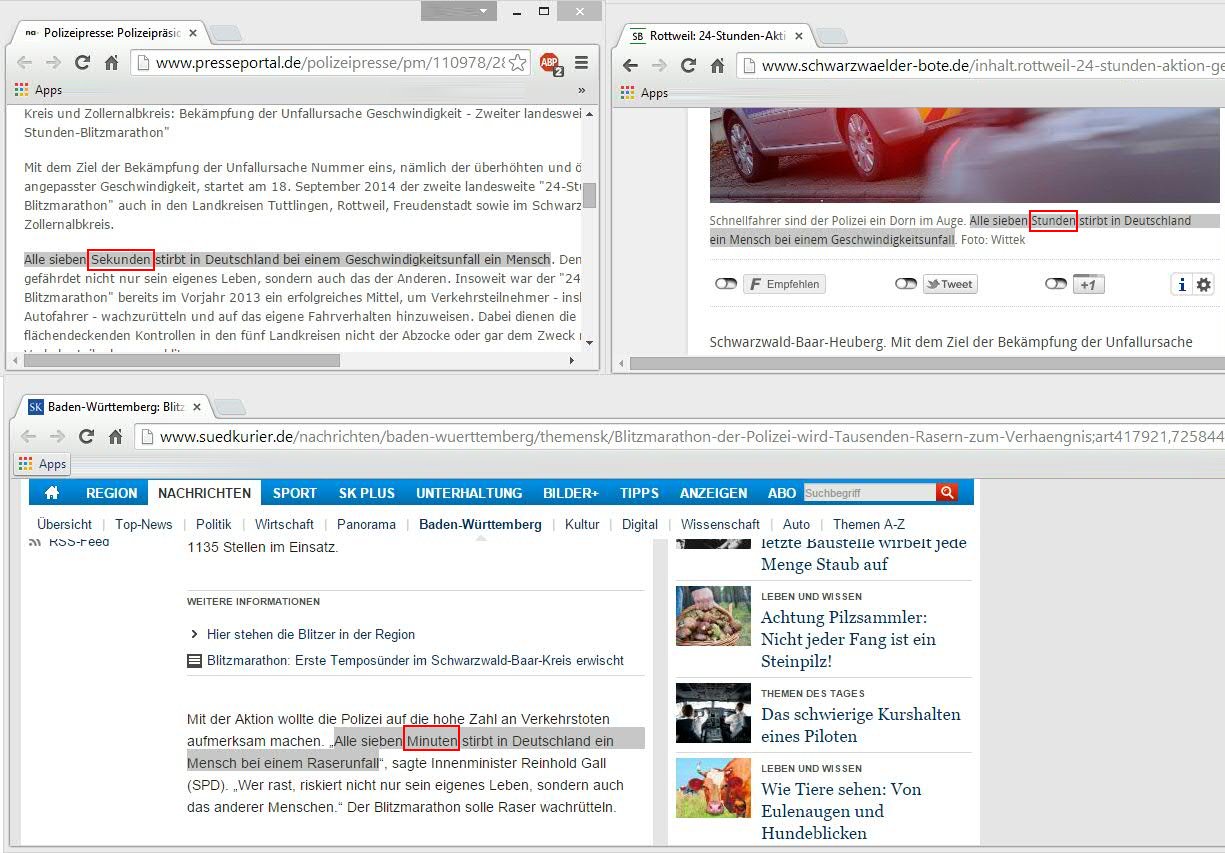This screenshot has height=853, width=1225.
Task: Expand 'Hier stehen die Blitzer in der Region'
Action: [310, 634]
